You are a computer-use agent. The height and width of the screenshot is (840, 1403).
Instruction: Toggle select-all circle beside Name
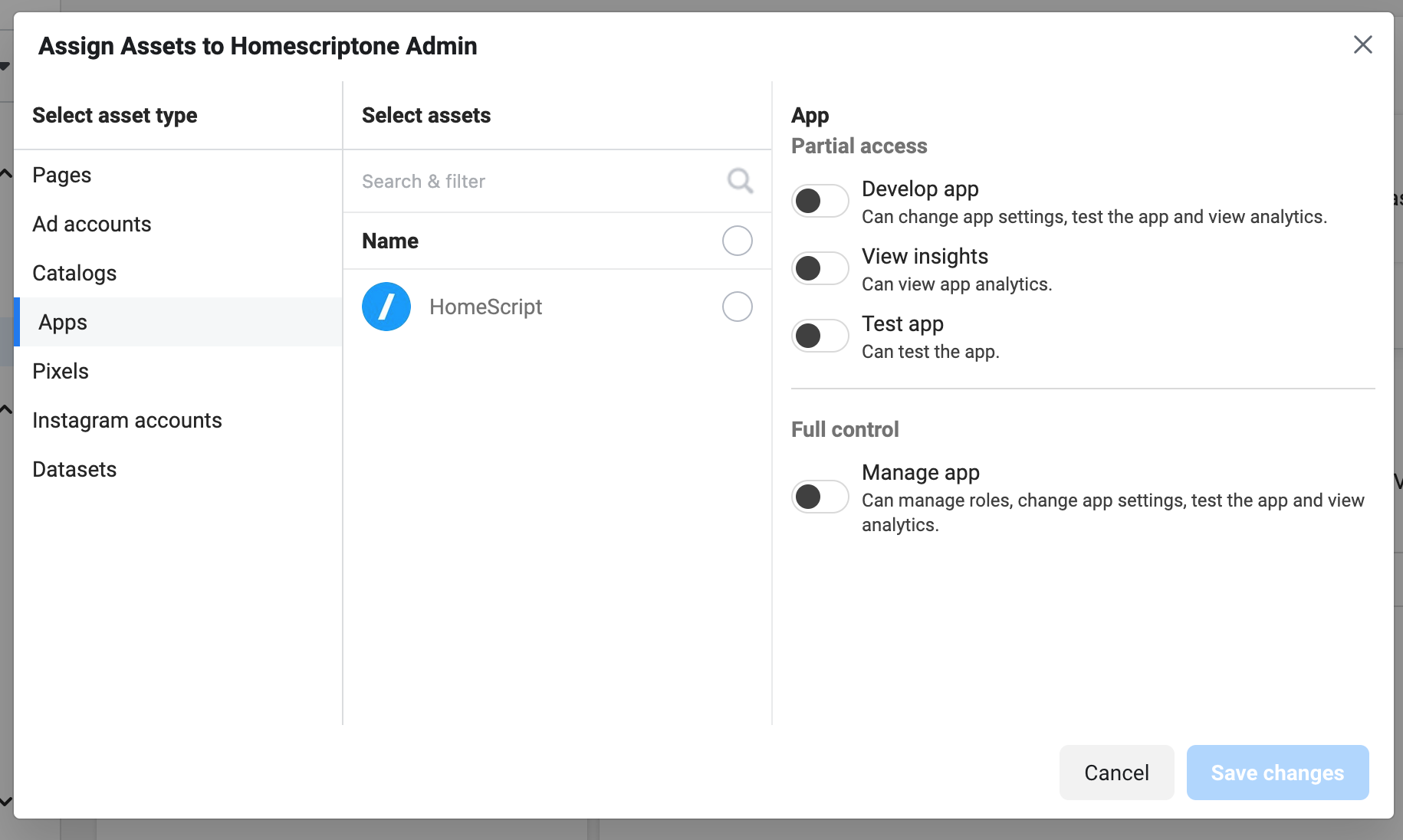coord(738,241)
